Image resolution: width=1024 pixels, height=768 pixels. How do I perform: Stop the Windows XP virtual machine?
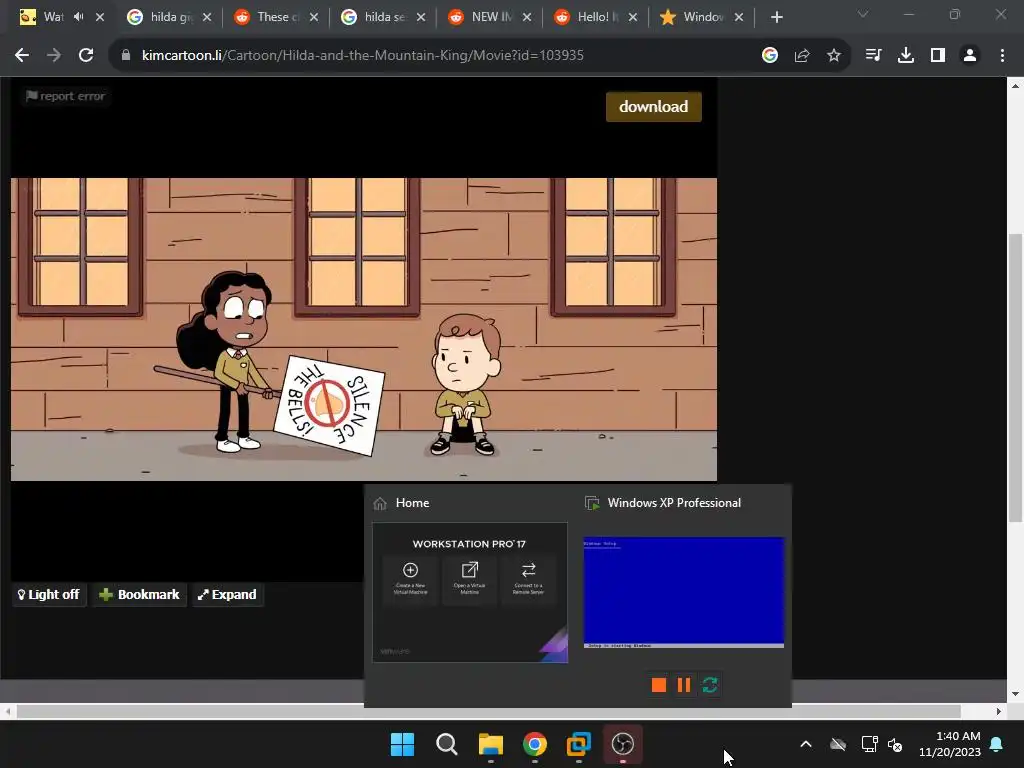click(x=659, y=685)
